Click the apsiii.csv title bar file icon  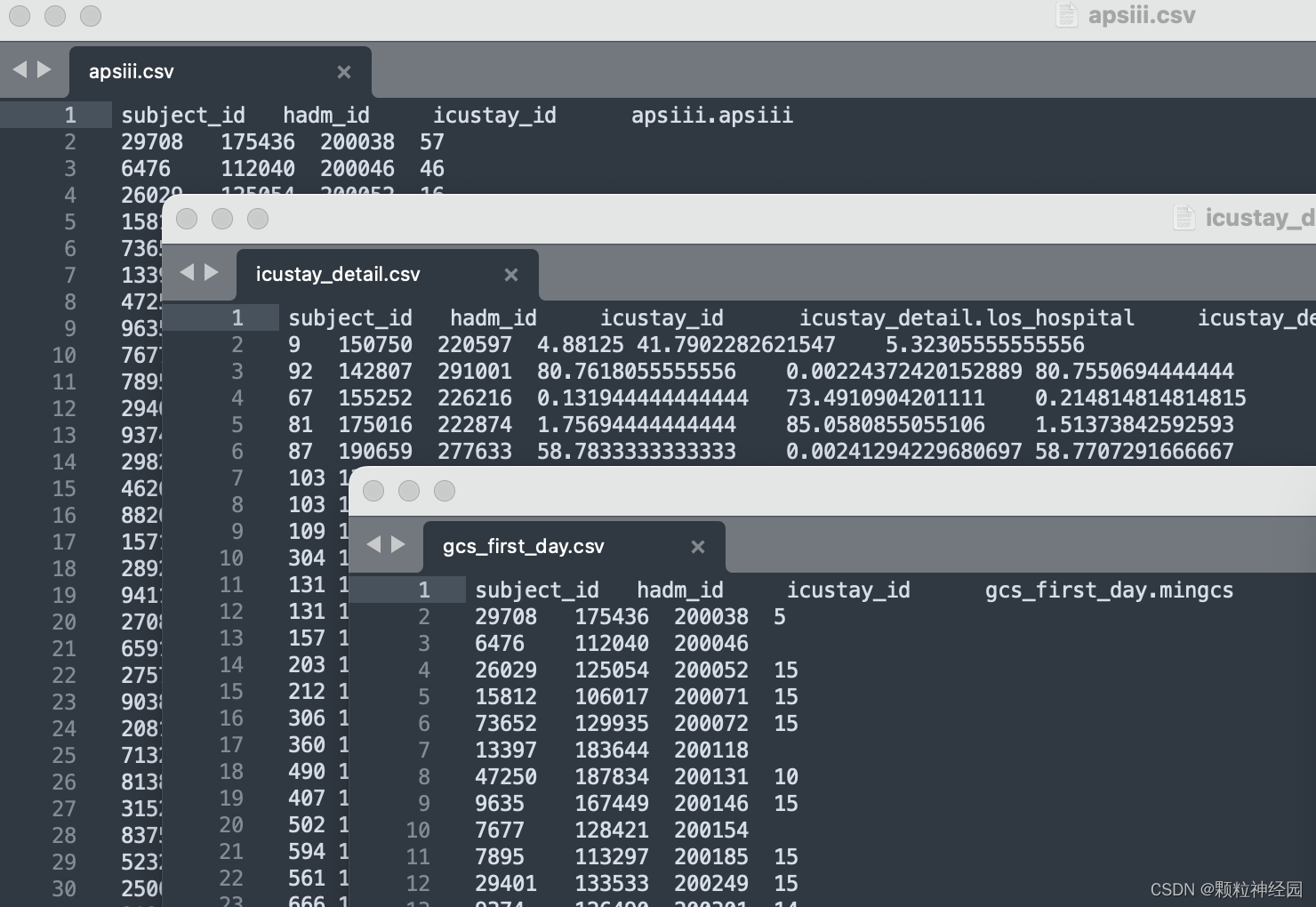[1067, 15]
